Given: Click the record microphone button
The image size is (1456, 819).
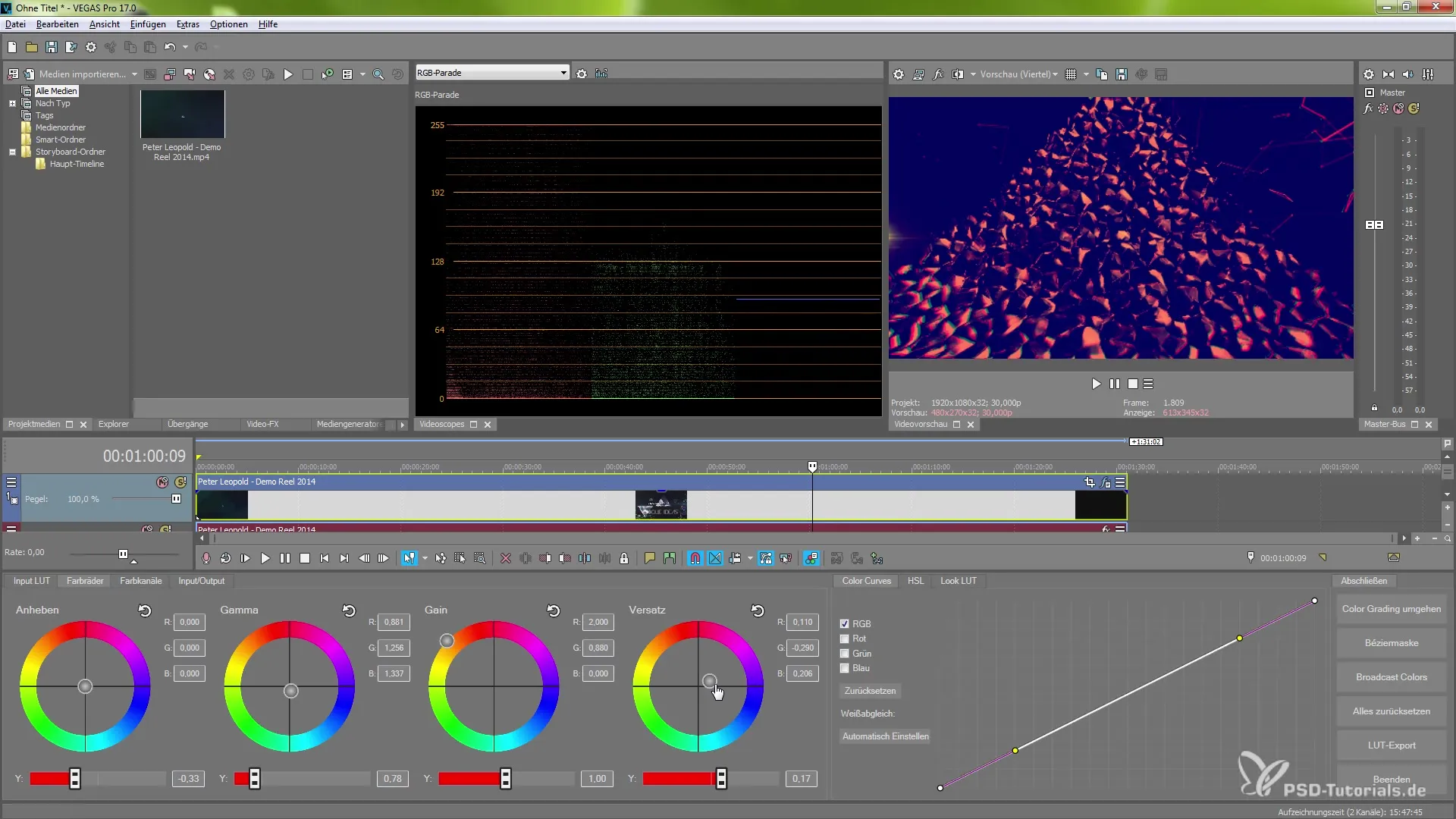Looking at the screenshot, I should click(x=206, y=558).
